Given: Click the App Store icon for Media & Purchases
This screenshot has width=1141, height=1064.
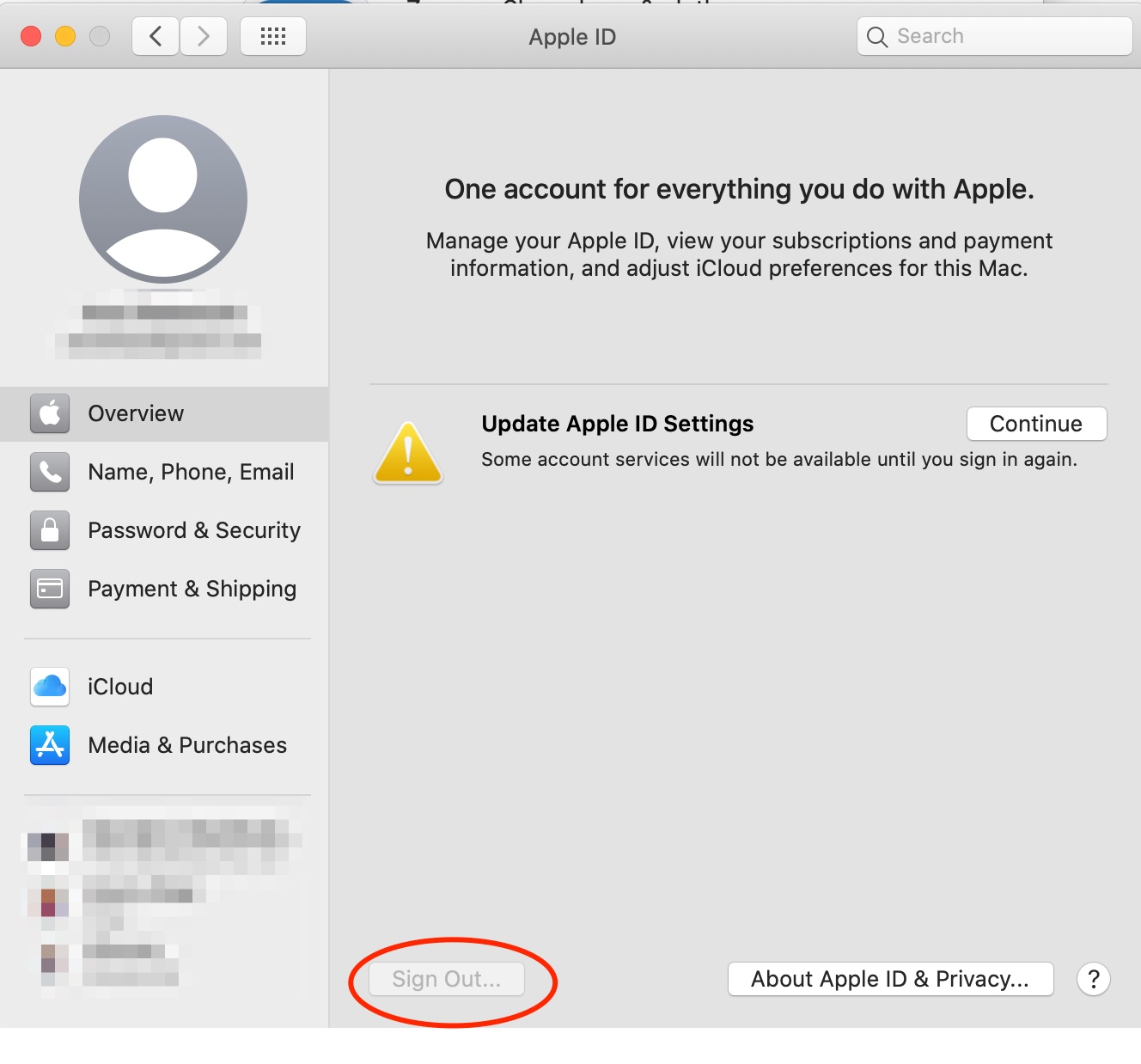Looking at the screenshot, I should (50, 745).
